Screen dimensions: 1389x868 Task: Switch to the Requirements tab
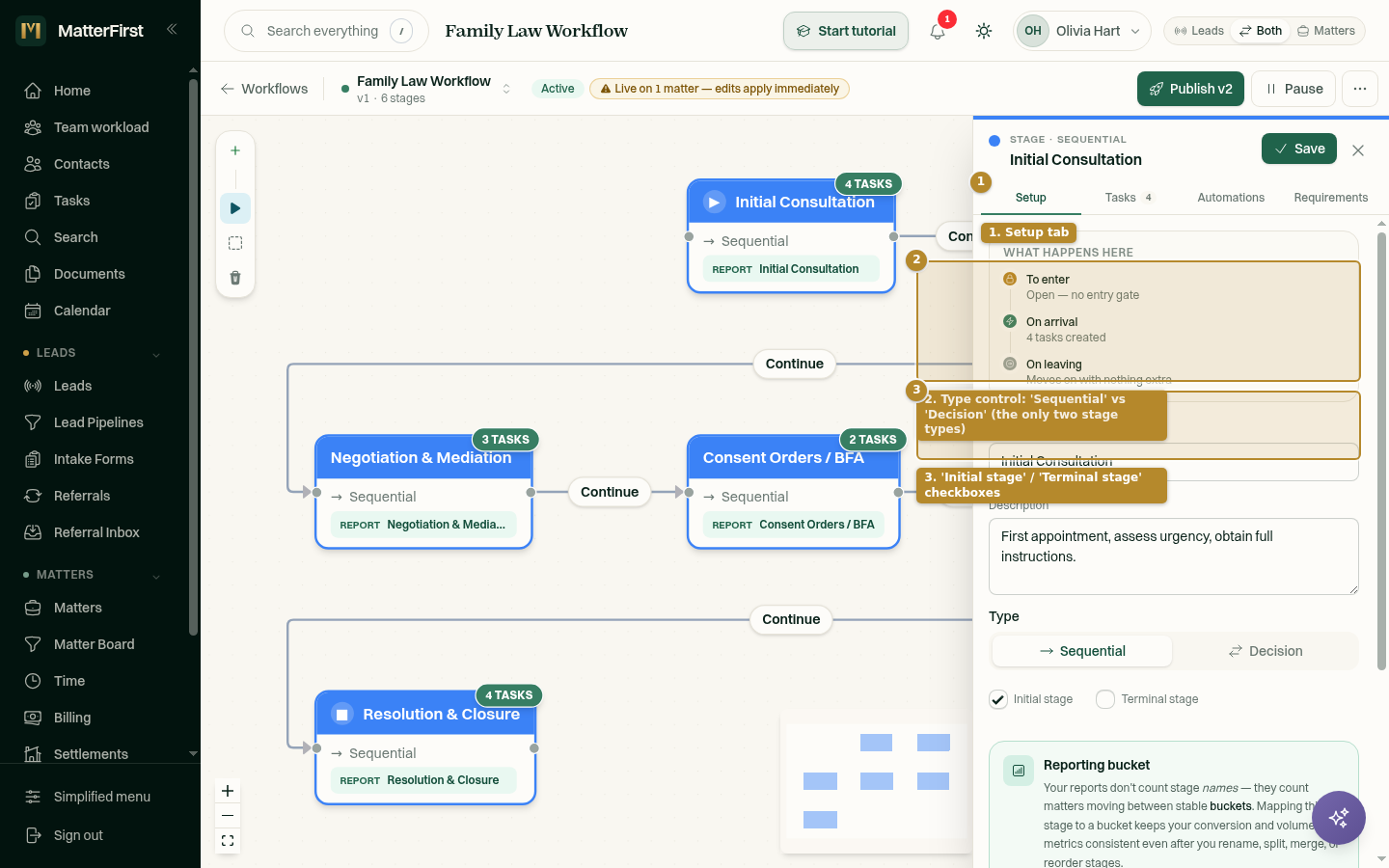tap(1331, 198)
